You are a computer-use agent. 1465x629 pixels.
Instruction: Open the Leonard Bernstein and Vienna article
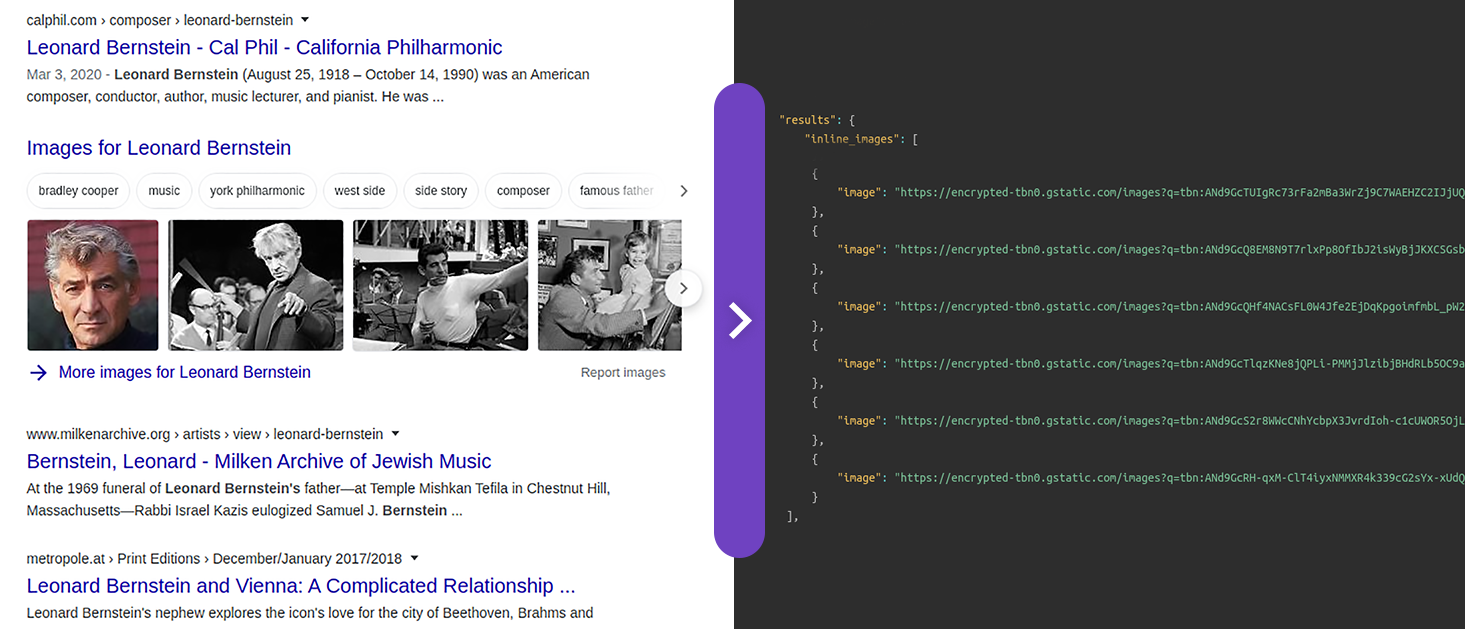(301, 585)
